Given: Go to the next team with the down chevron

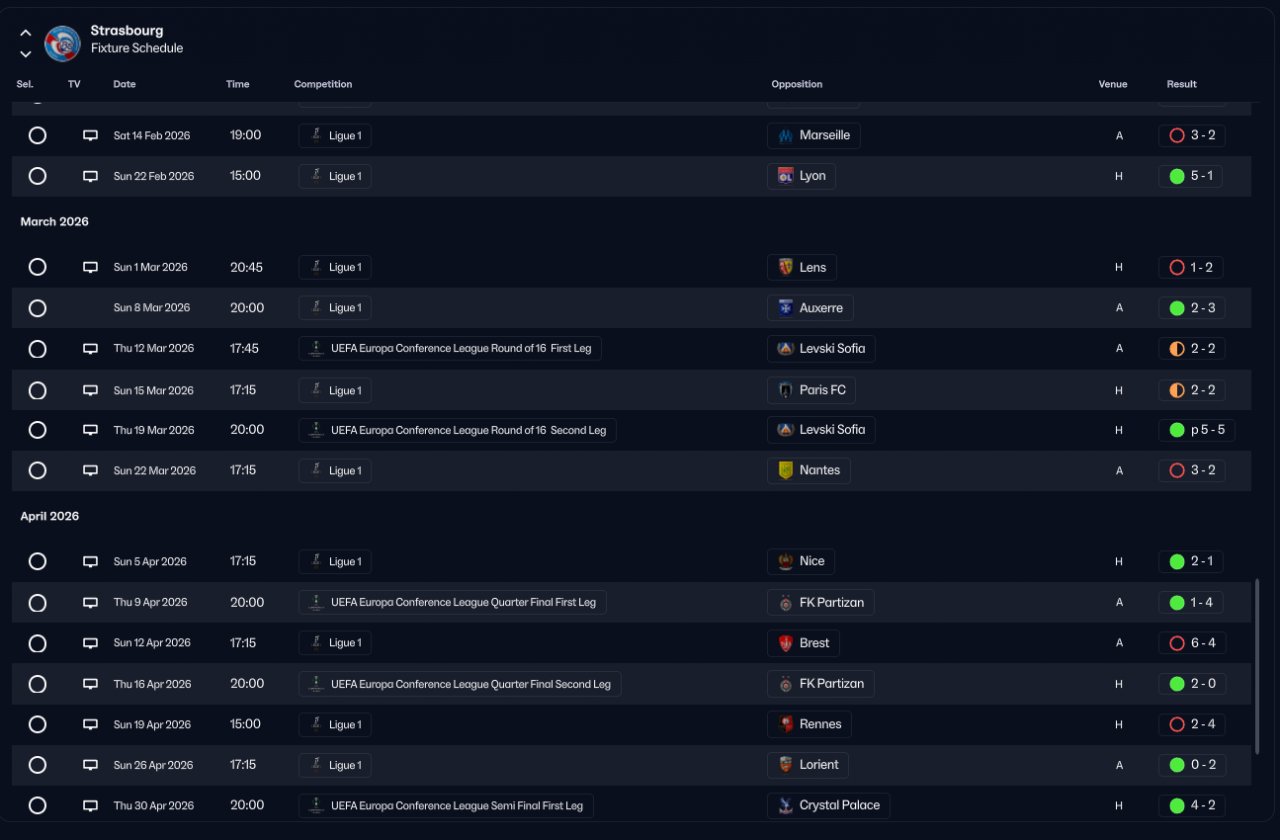Looking at the screenshot, I should [26, 54].
